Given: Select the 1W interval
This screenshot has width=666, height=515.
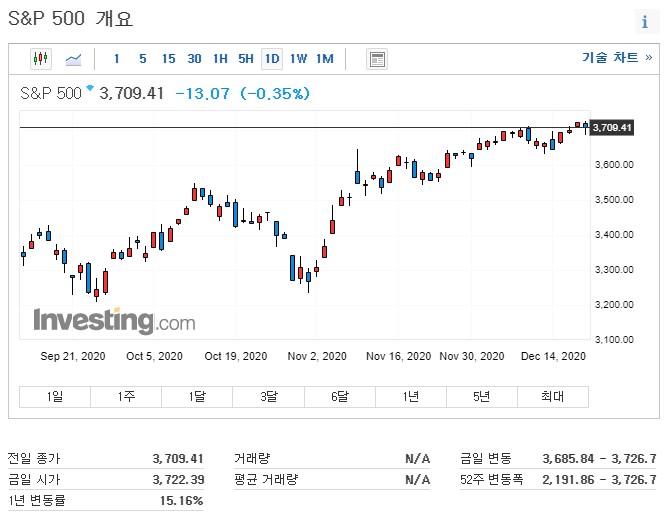Looking at the screenshot, I should point(298,59).
